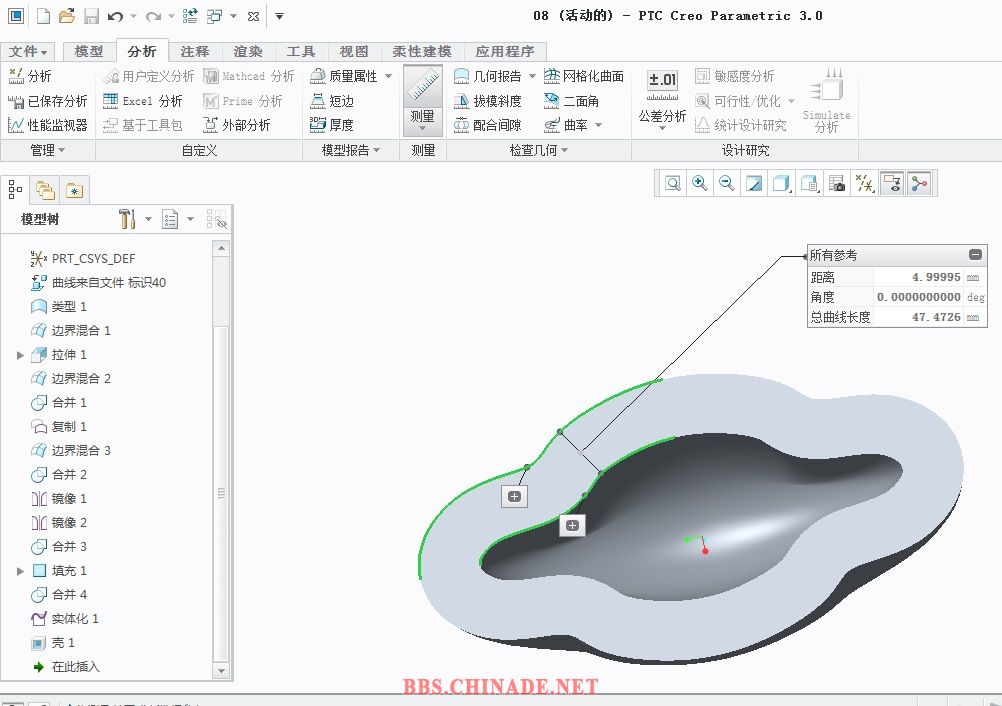Switch to the 模型 ribbon tab

click(88, 51)
